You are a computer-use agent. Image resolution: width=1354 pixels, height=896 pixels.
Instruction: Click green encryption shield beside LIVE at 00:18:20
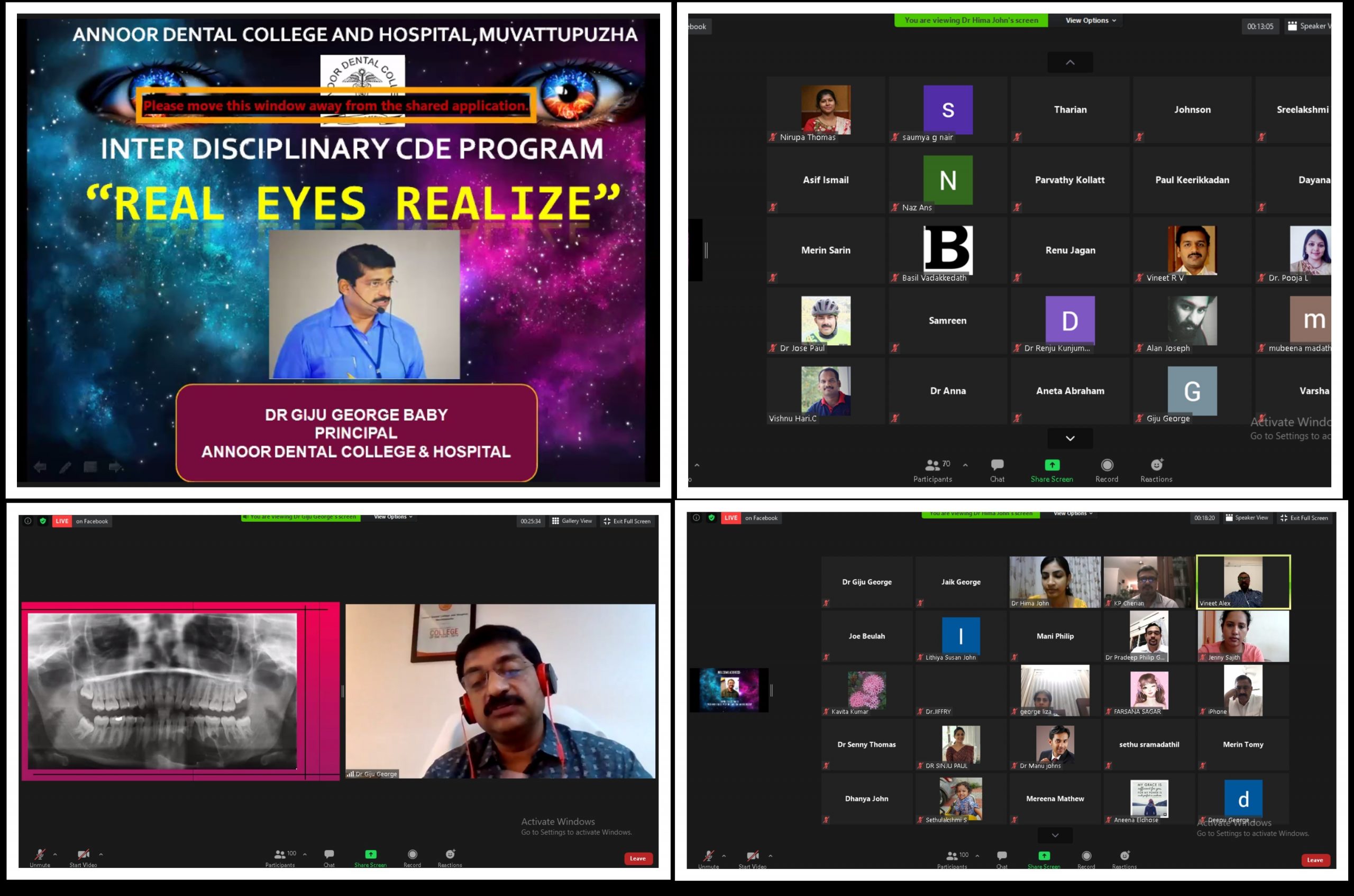coord(711,518)
